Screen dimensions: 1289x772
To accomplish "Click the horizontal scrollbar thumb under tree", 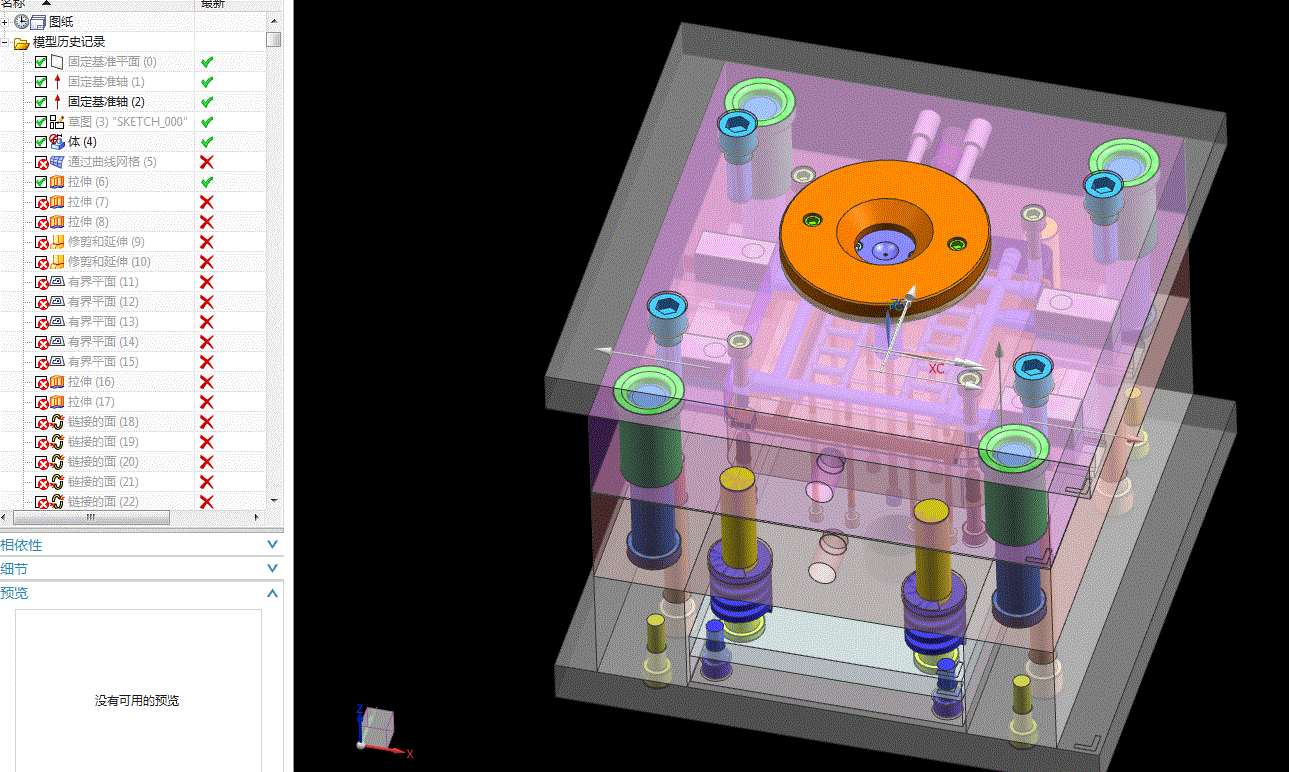I will [x=90, y=517].
